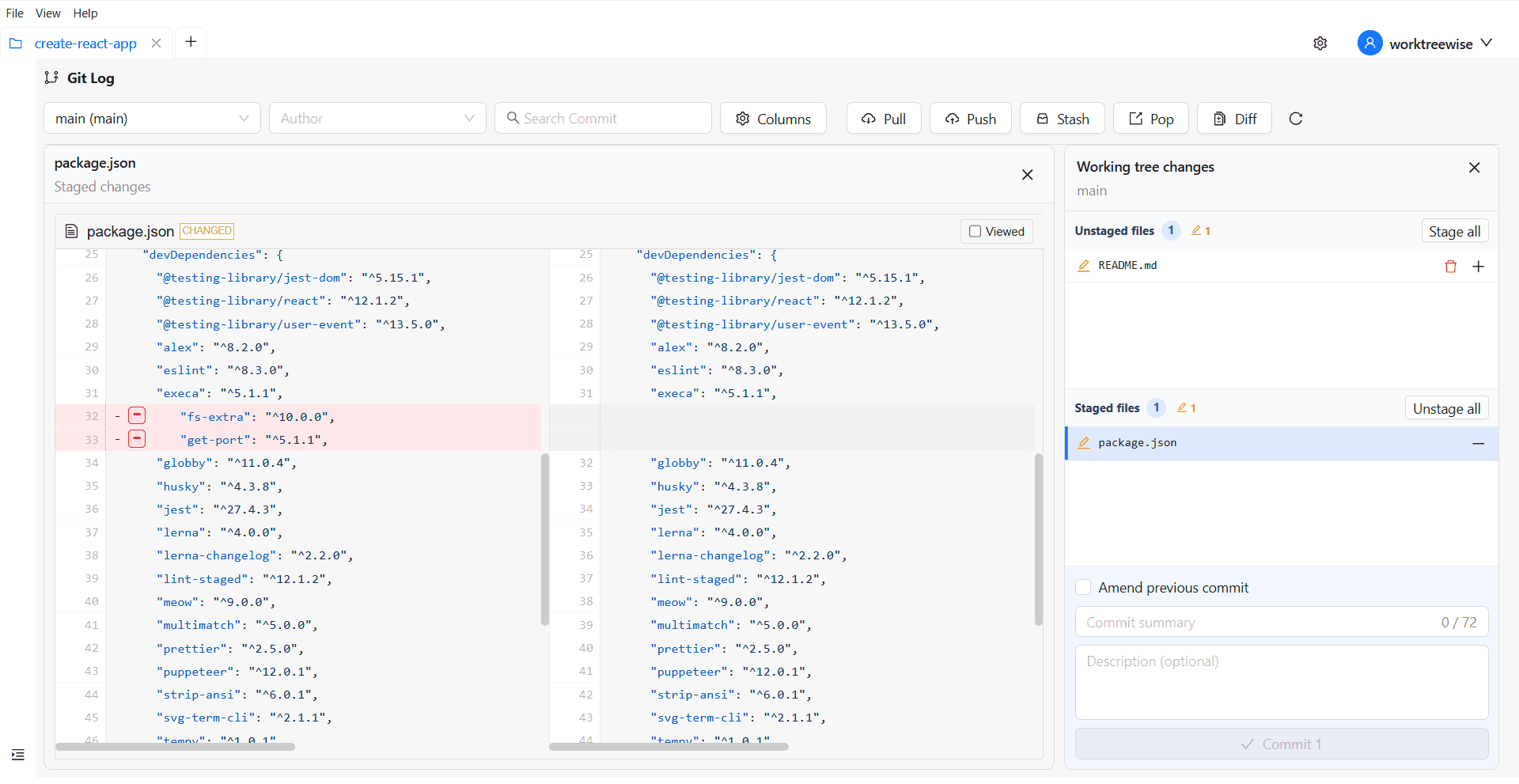This screenshot has width=1519, height=784.
Task: Click the Diff button
Action: 1234,118
